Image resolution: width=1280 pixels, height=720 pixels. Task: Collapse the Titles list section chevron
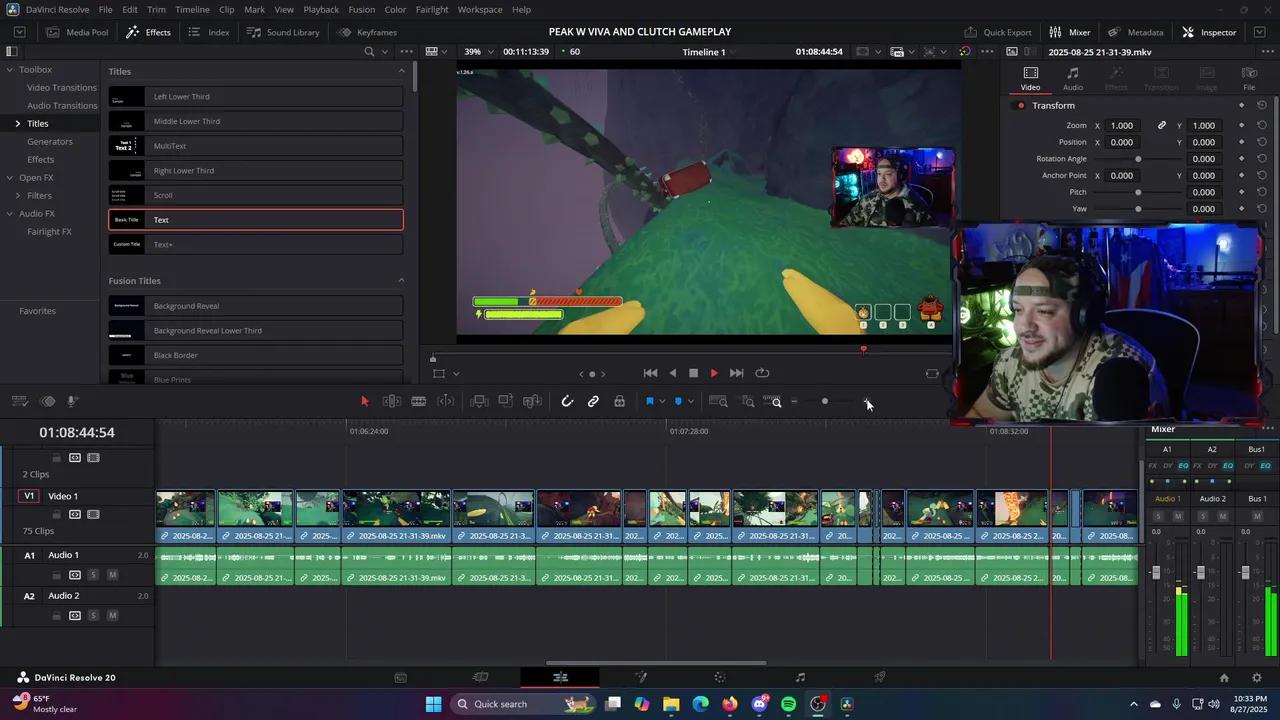402,71
